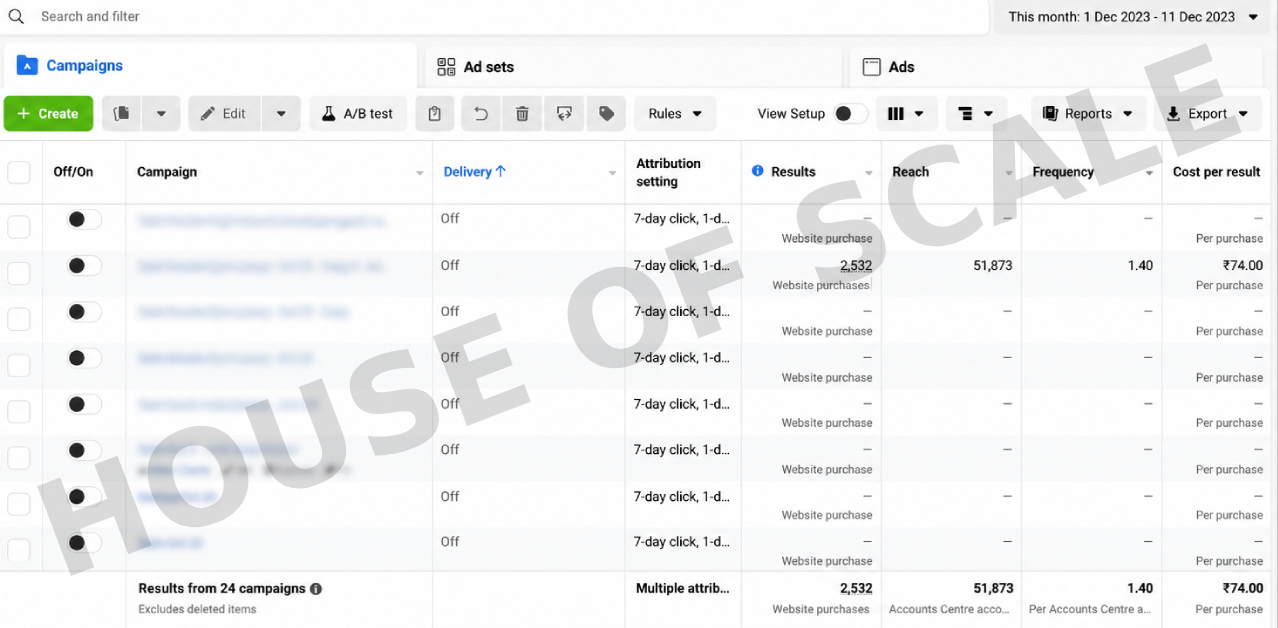The image size is (1278, 628).
Task: Click the duplicate campaign icon
Action: [122, 114]
